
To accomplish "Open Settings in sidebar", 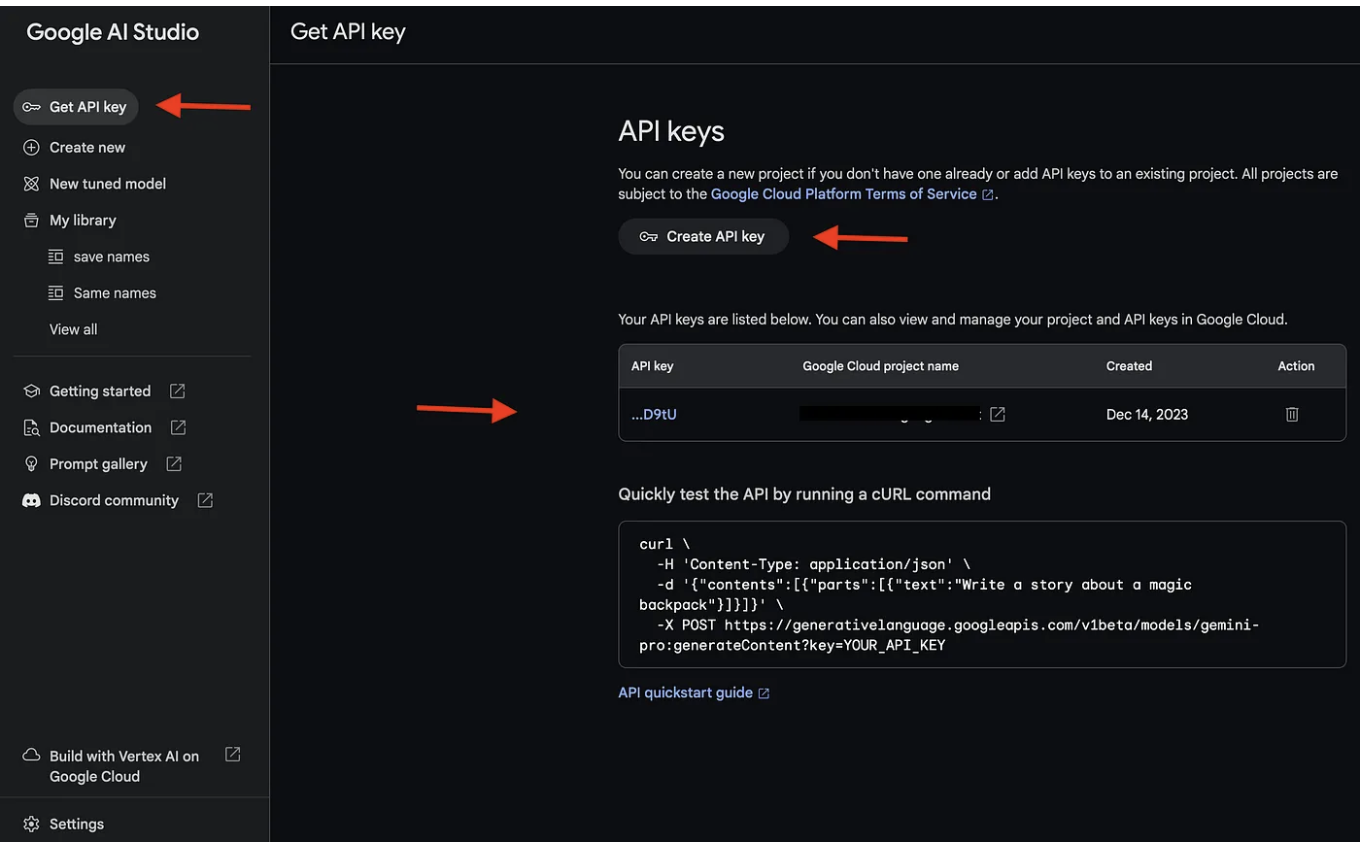I will pyautogui.click(x=76, y=824).
